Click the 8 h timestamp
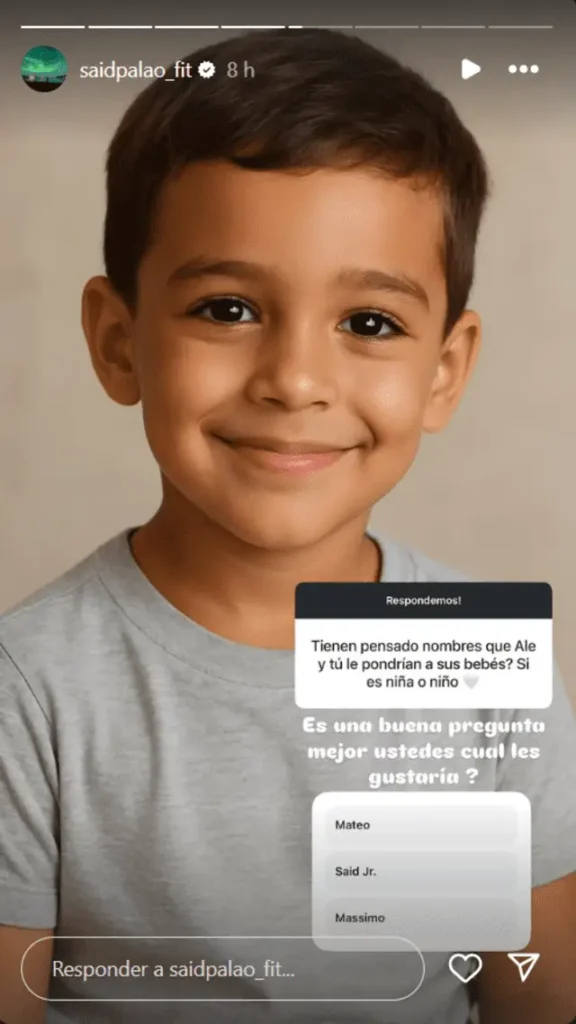Screen dimensions: 576x1024 coord(240,71)
